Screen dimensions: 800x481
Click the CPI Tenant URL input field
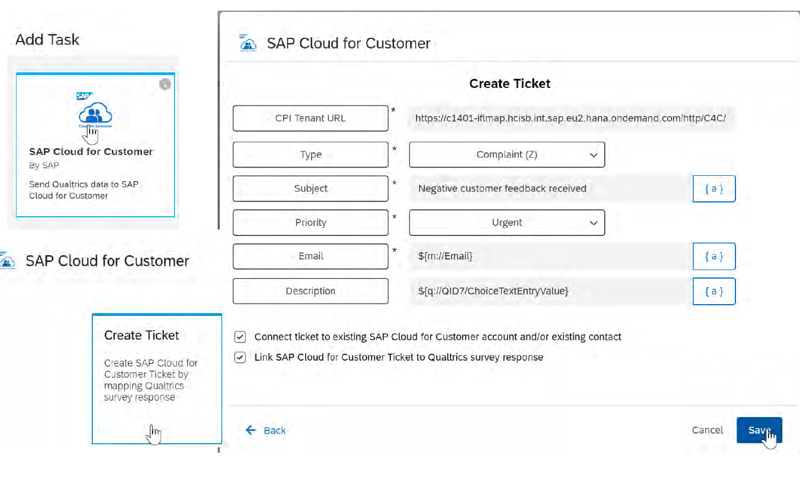(570, 118)
